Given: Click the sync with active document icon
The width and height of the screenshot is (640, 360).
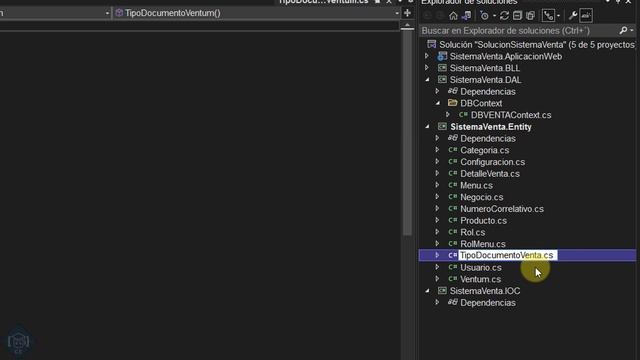Looking at the screenshot, I should (x=504, y=16).
